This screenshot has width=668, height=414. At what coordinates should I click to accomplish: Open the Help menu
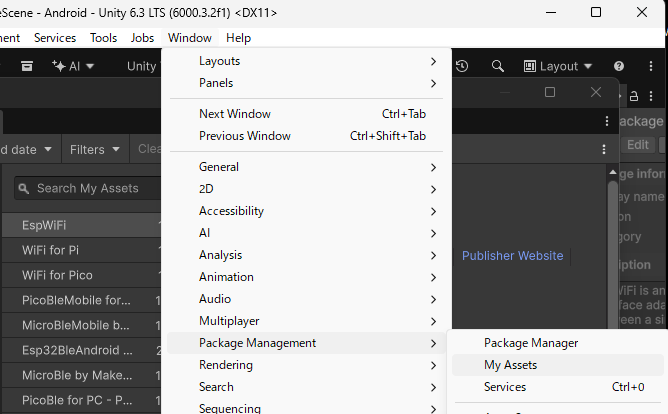238,38
